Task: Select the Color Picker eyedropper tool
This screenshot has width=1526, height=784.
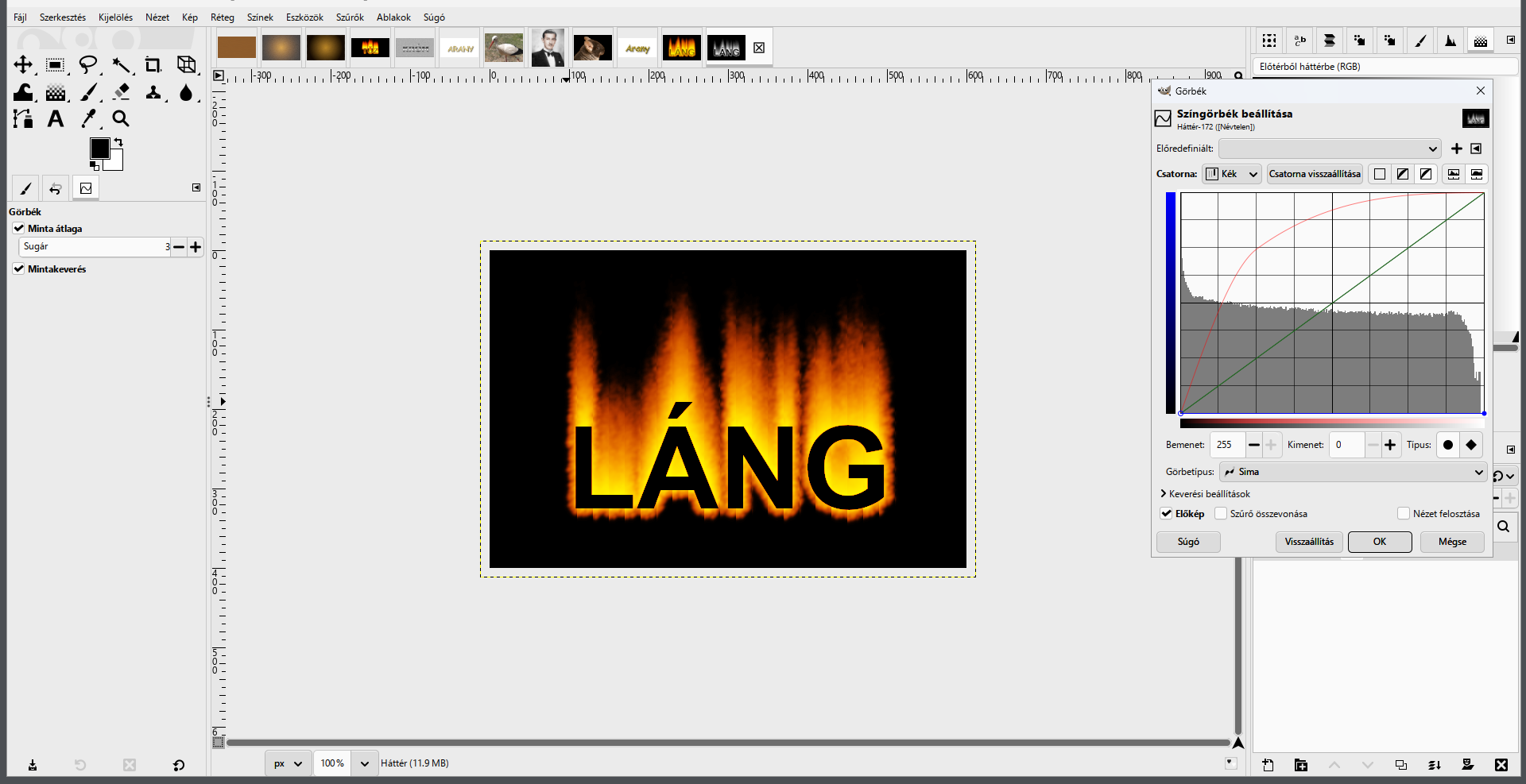Action: pyautogui.click(x=88, y=119)
